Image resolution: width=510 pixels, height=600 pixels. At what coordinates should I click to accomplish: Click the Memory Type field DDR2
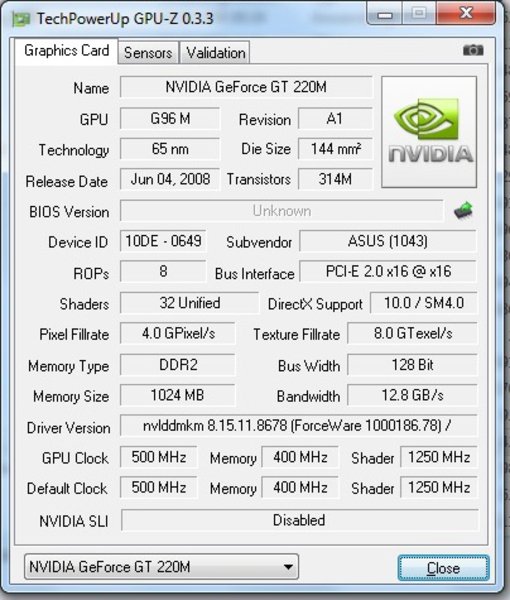(178, 365)
